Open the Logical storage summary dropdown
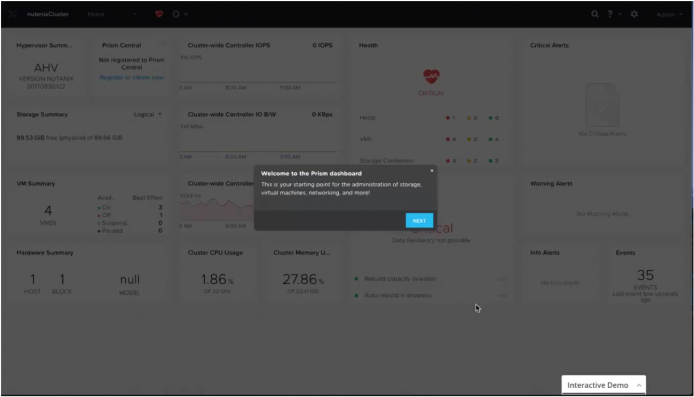Viewport: 694px width, 397px height. (147, 115)
